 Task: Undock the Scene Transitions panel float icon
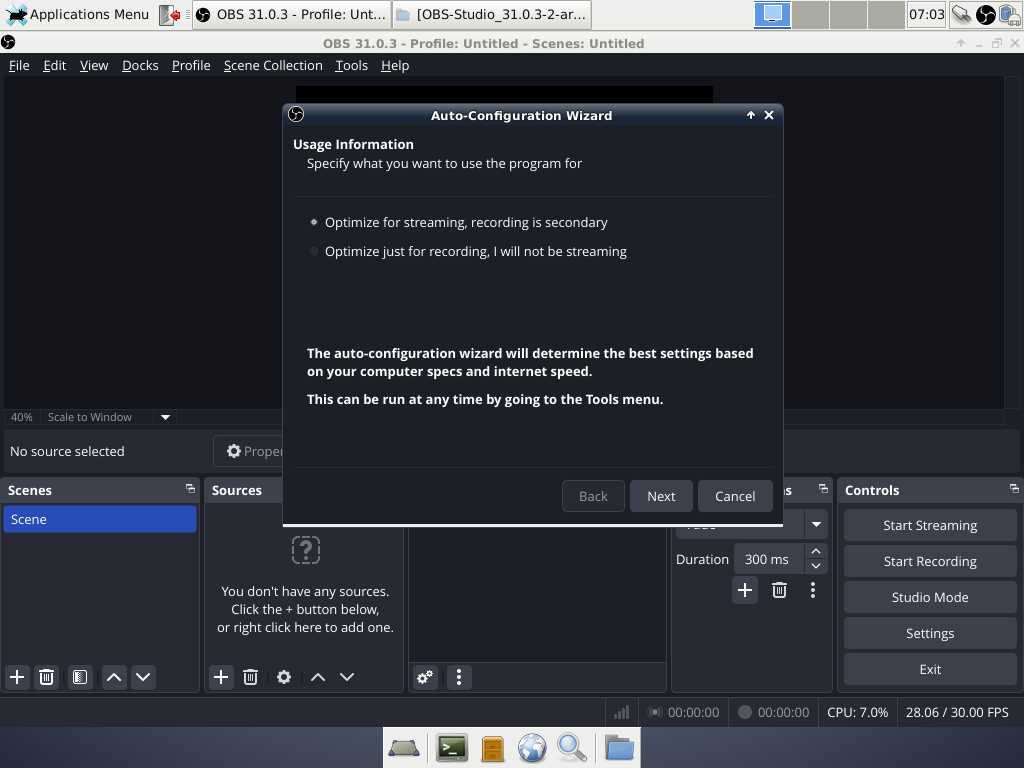point(823,488)
